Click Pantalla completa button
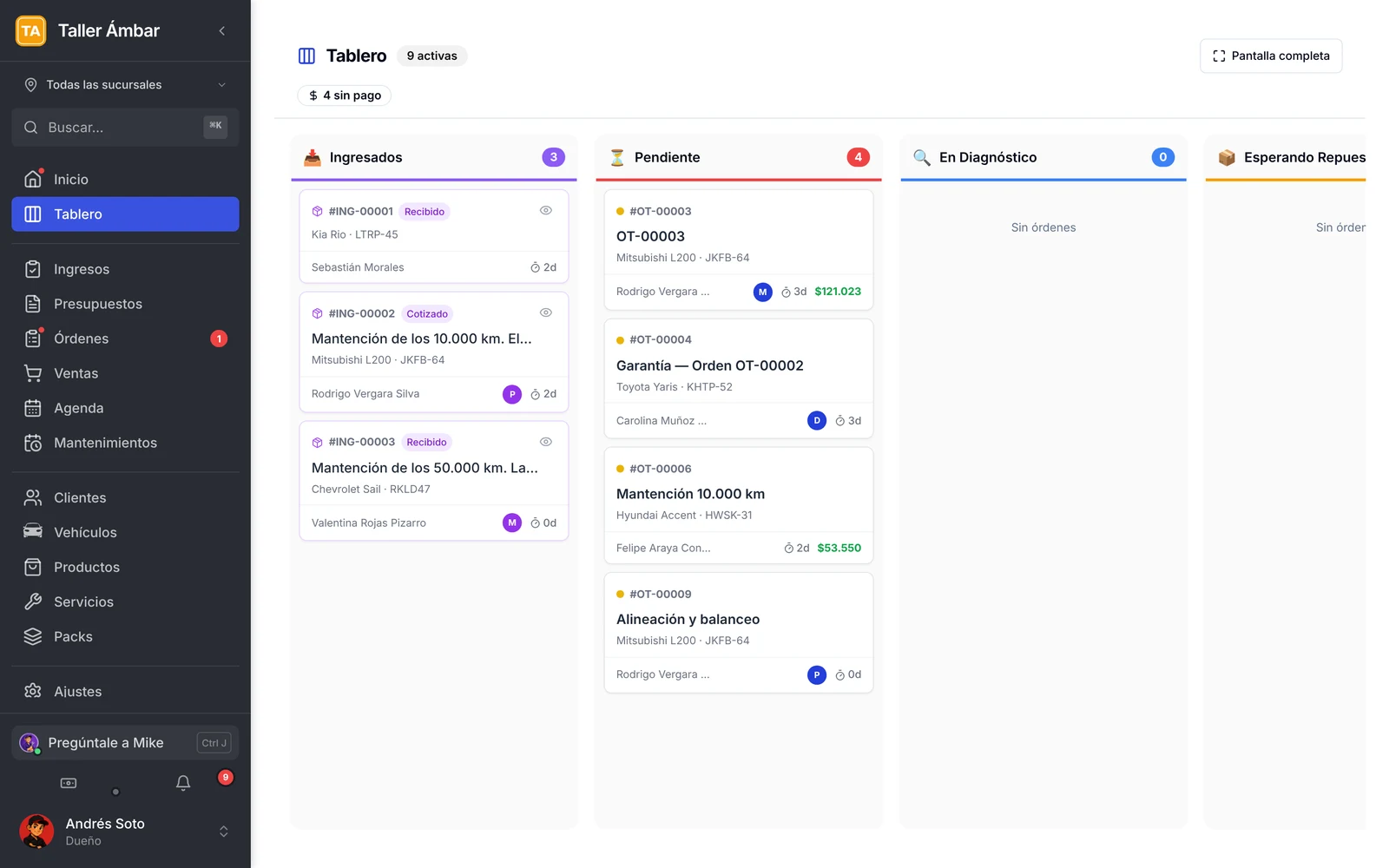 click(1271, 56)
